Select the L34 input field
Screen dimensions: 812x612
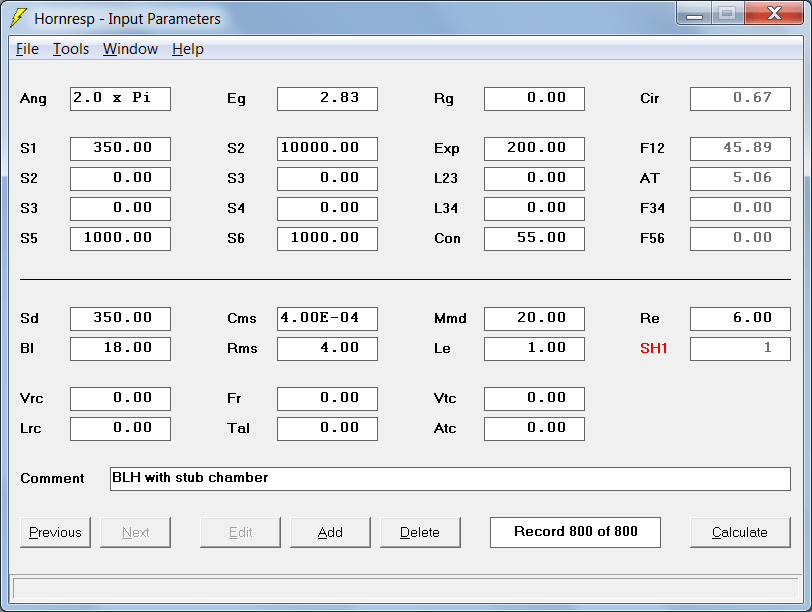click(x=534, y=209)
